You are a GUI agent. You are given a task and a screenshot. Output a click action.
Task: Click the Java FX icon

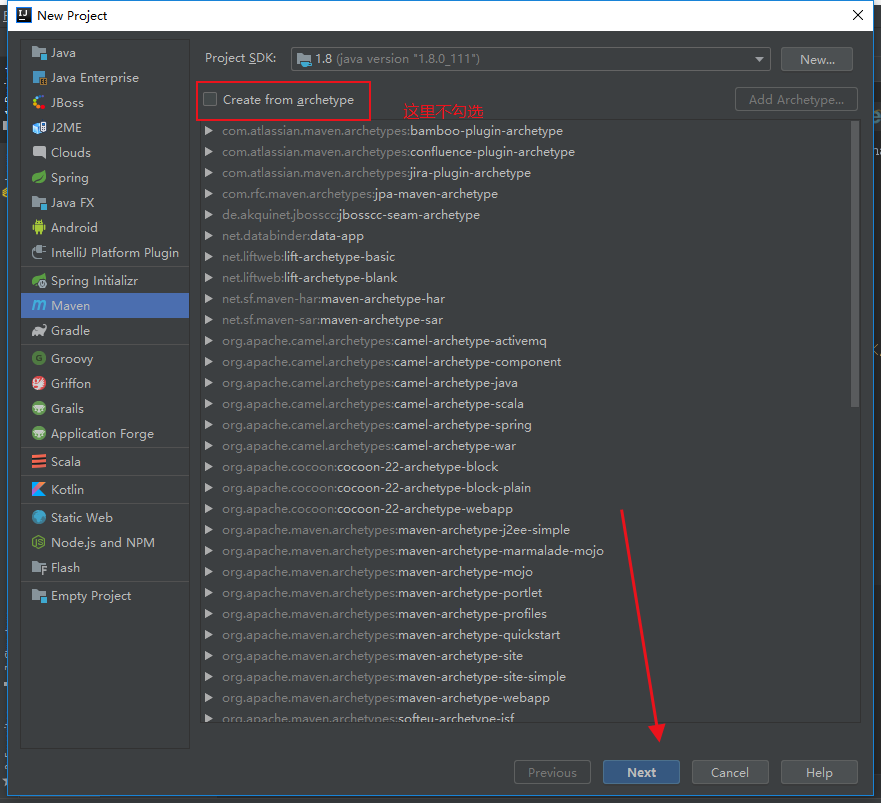(x=39, y=202)
